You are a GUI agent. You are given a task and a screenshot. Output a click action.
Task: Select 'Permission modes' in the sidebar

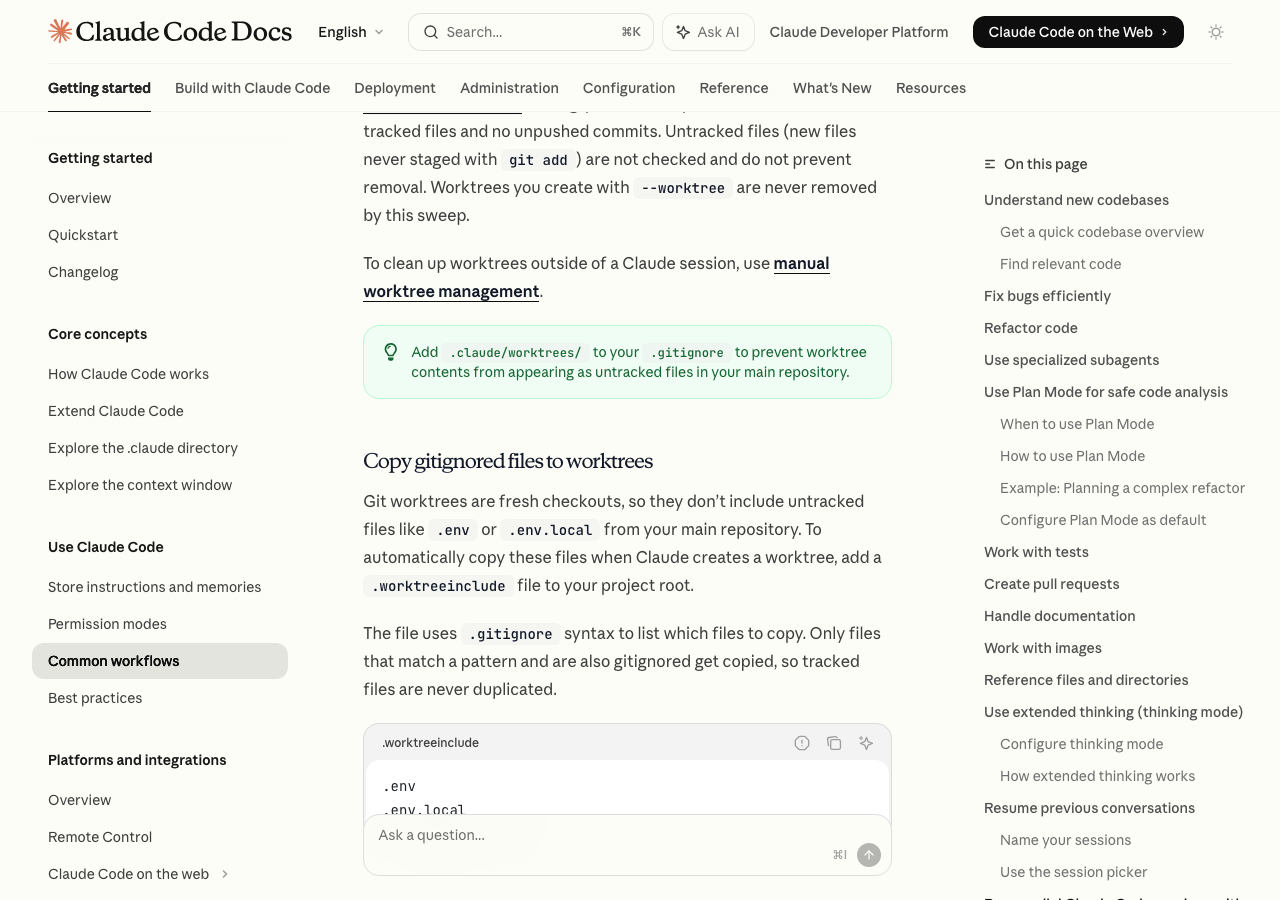coord(107,623)
